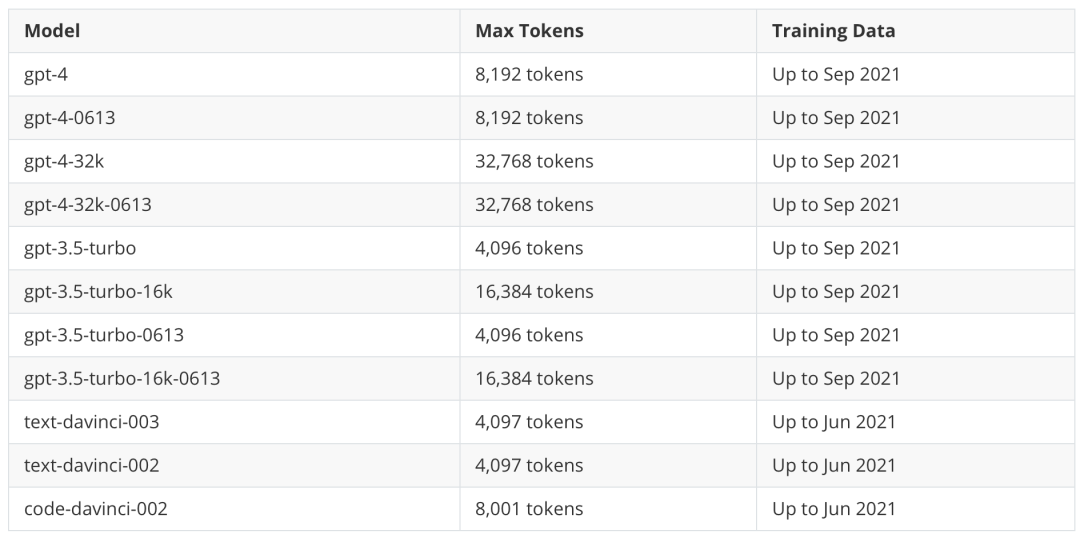Click the 8,001 tokens cell

(x=529, y=509)
